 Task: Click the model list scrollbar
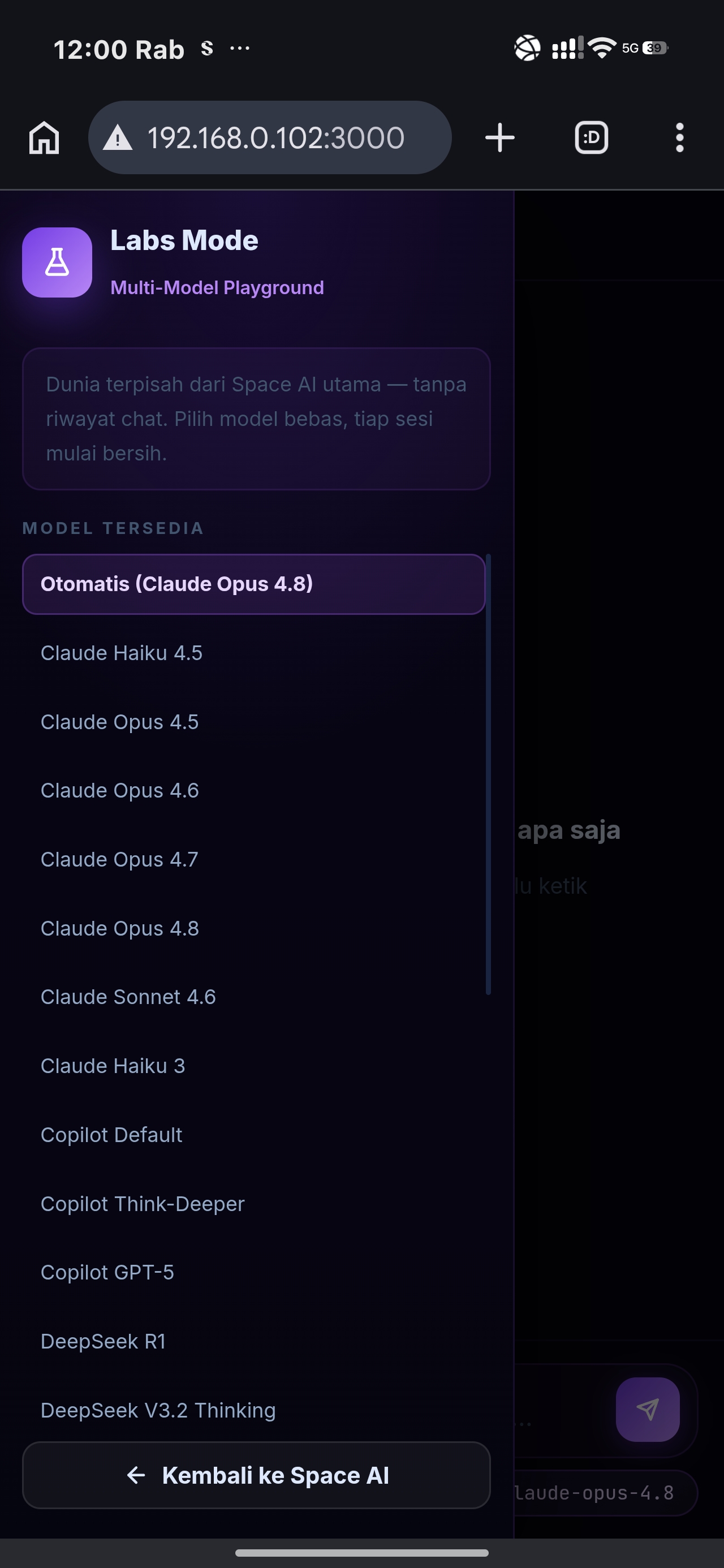(x=488, y=774)
